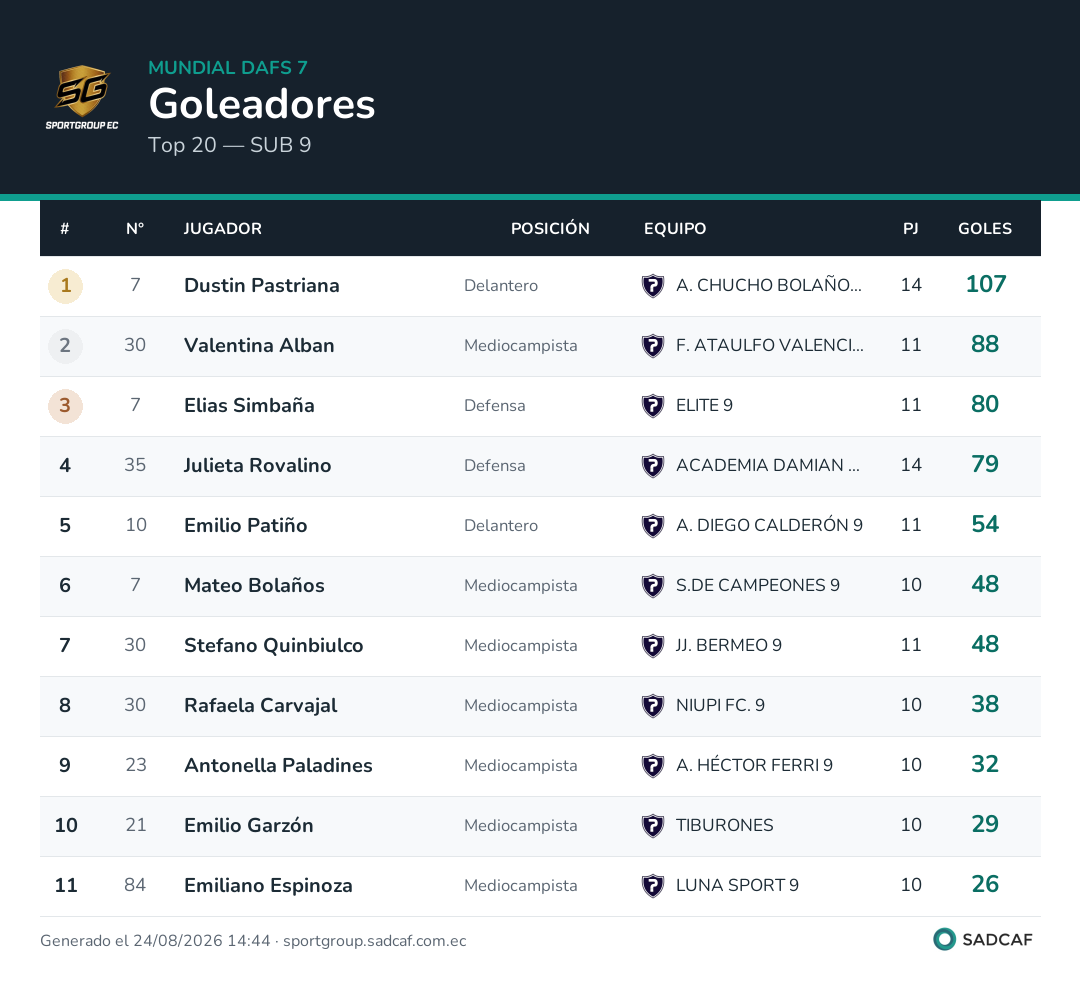Click the SportGroup EC logo

(82, 97)
